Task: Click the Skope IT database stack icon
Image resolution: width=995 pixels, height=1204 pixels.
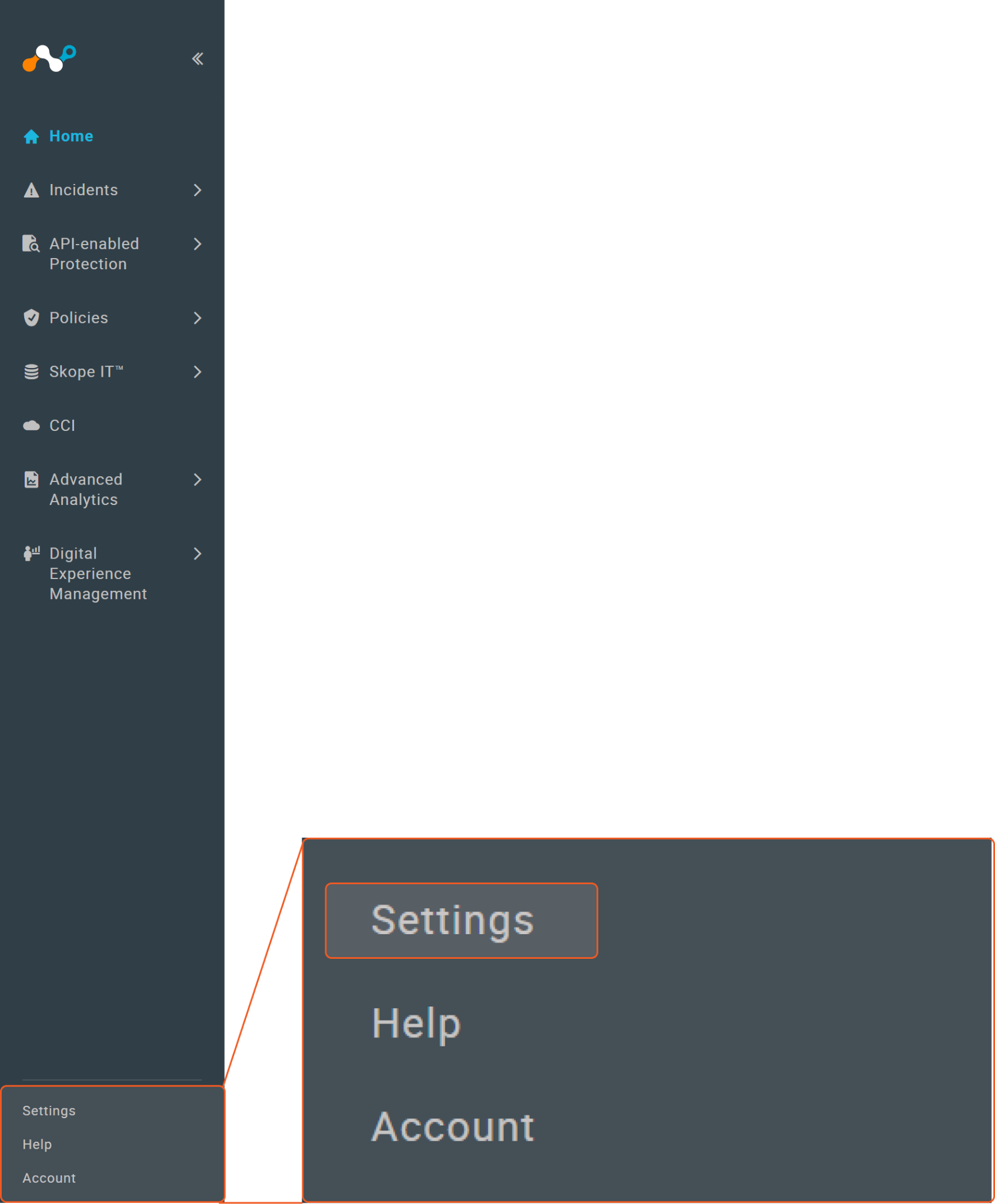Action: click(31, 372)
